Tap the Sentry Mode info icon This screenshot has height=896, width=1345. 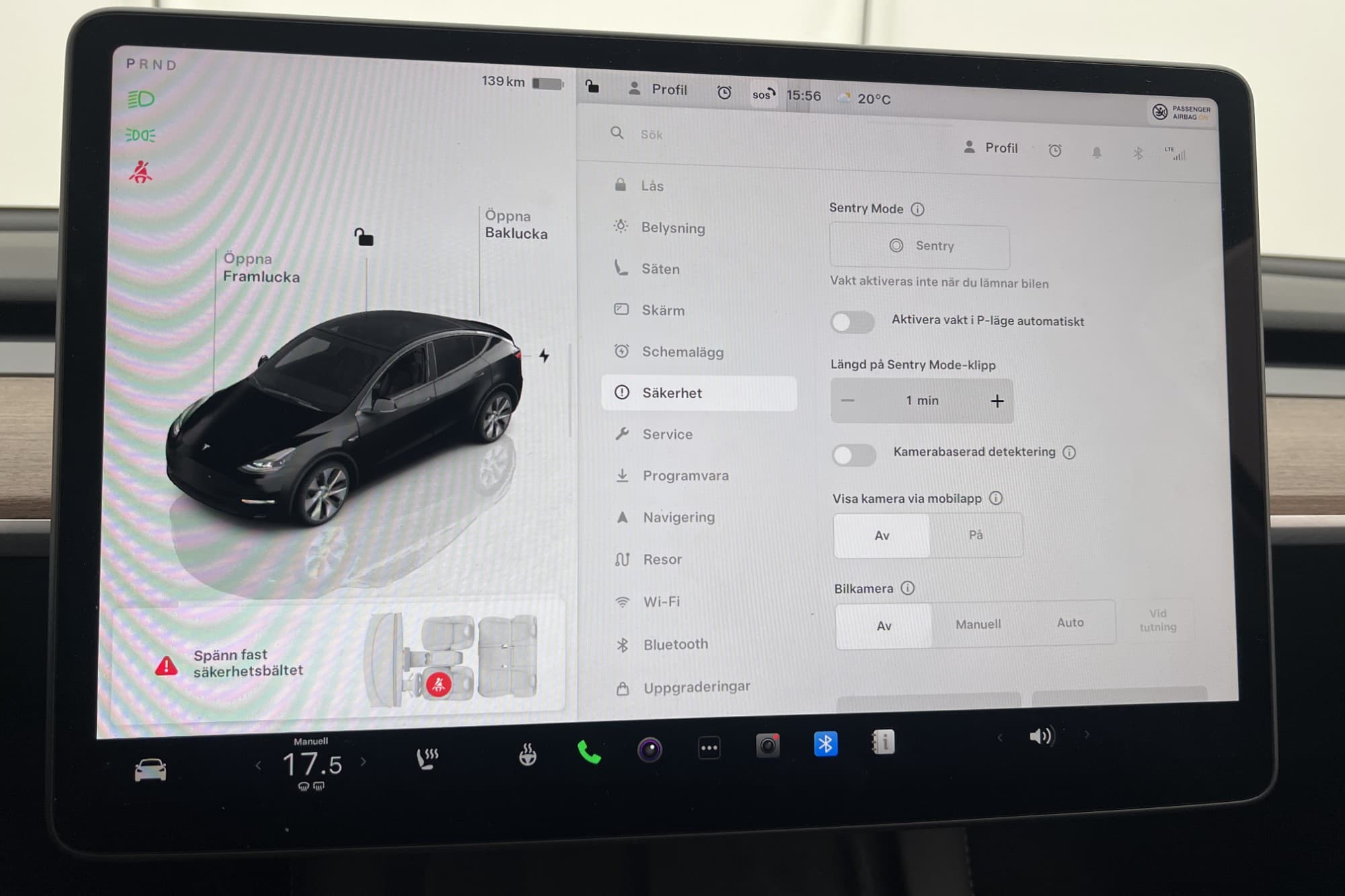pyautogui.click(x=917, y=209)
